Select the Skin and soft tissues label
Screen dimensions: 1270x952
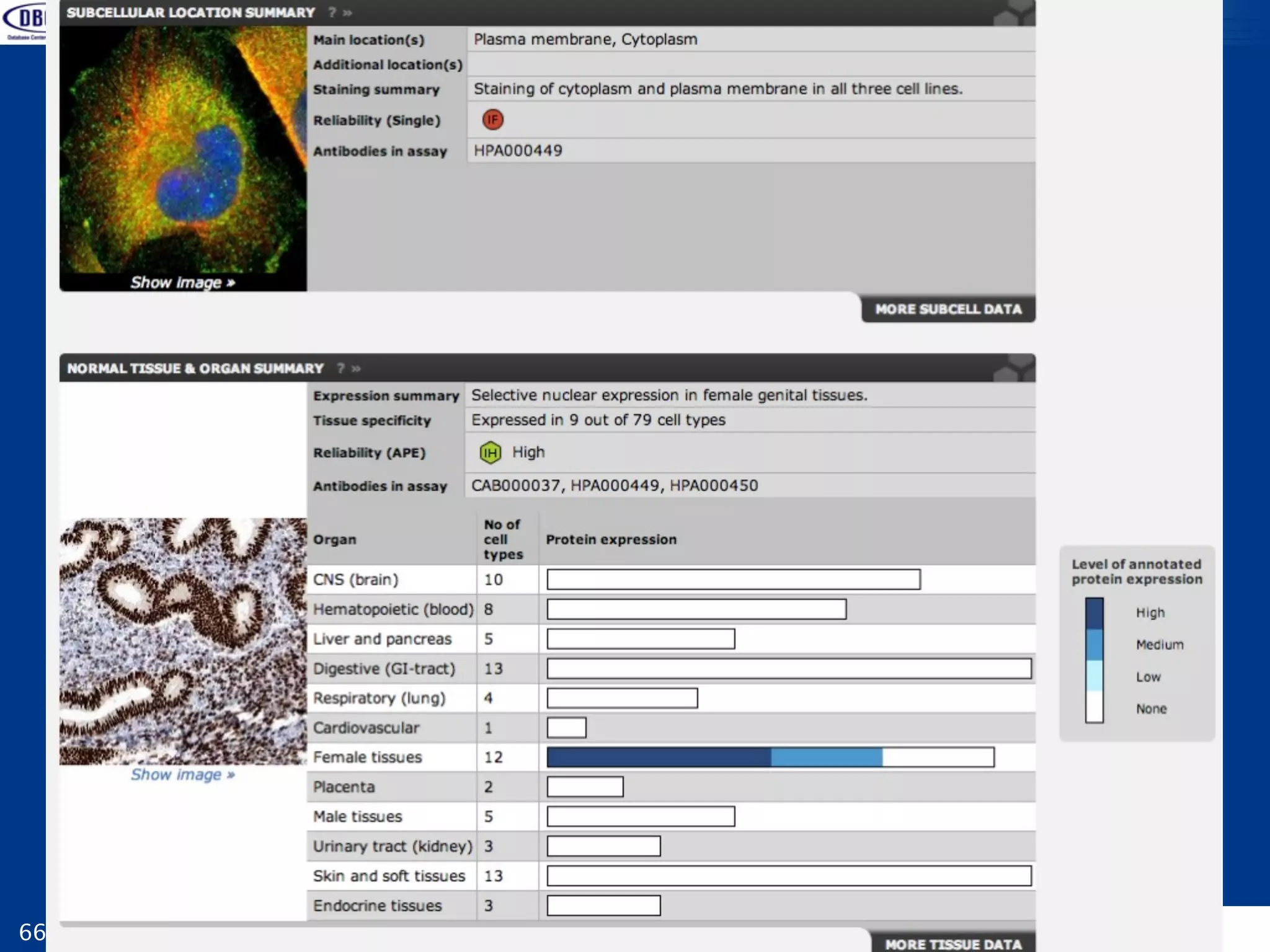pos(389,876)
